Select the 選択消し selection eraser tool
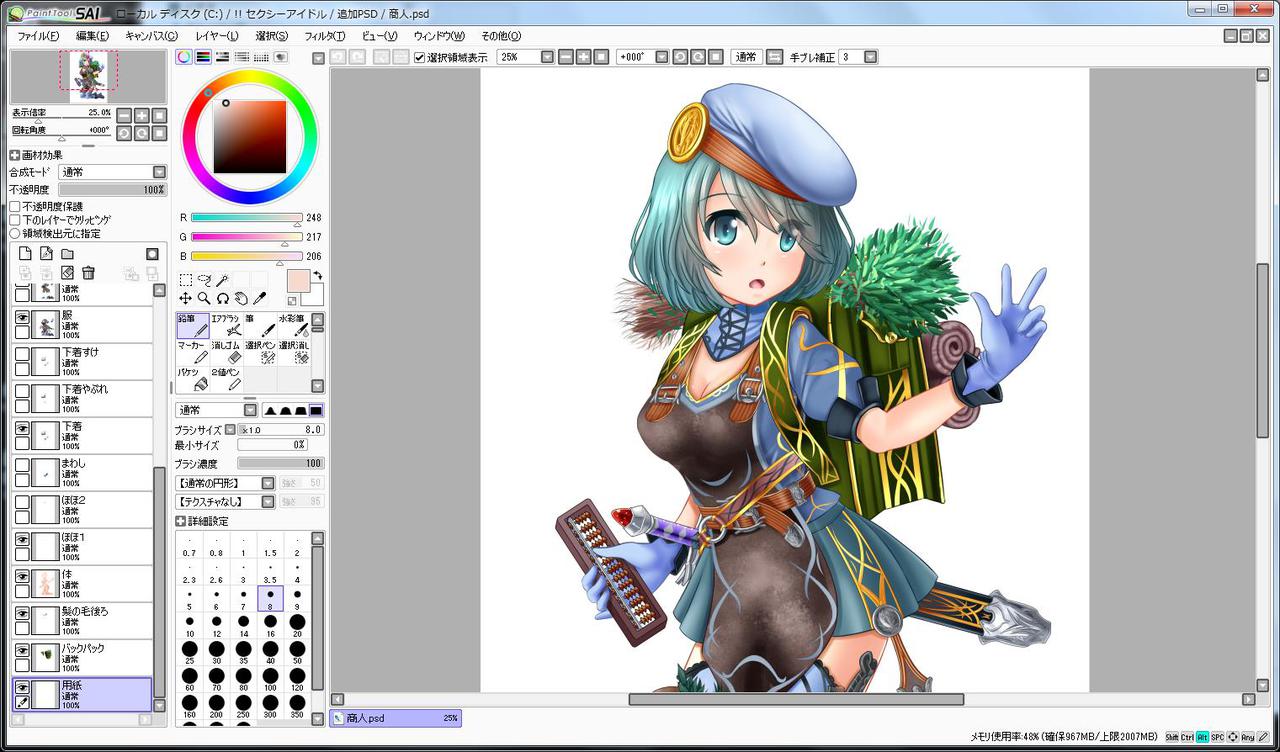 [293, 351]
